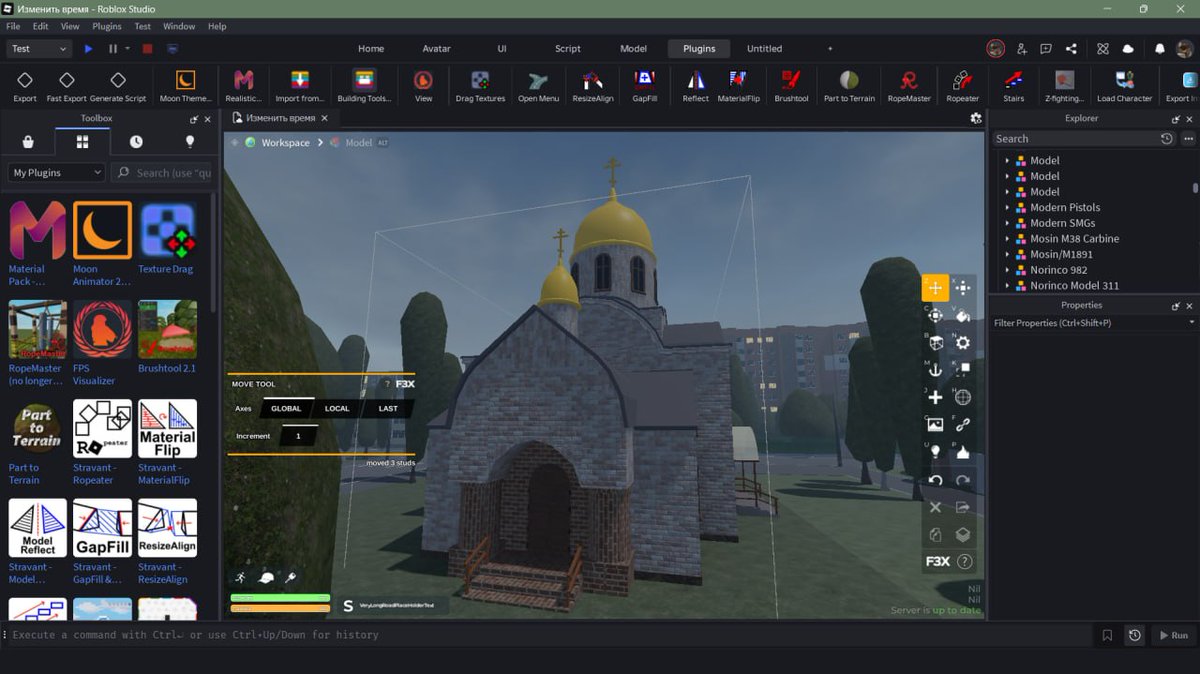The image size is (1200, 674).
Task: Expand the Modern SMGs tree item
Action: tap(1007, 223)
